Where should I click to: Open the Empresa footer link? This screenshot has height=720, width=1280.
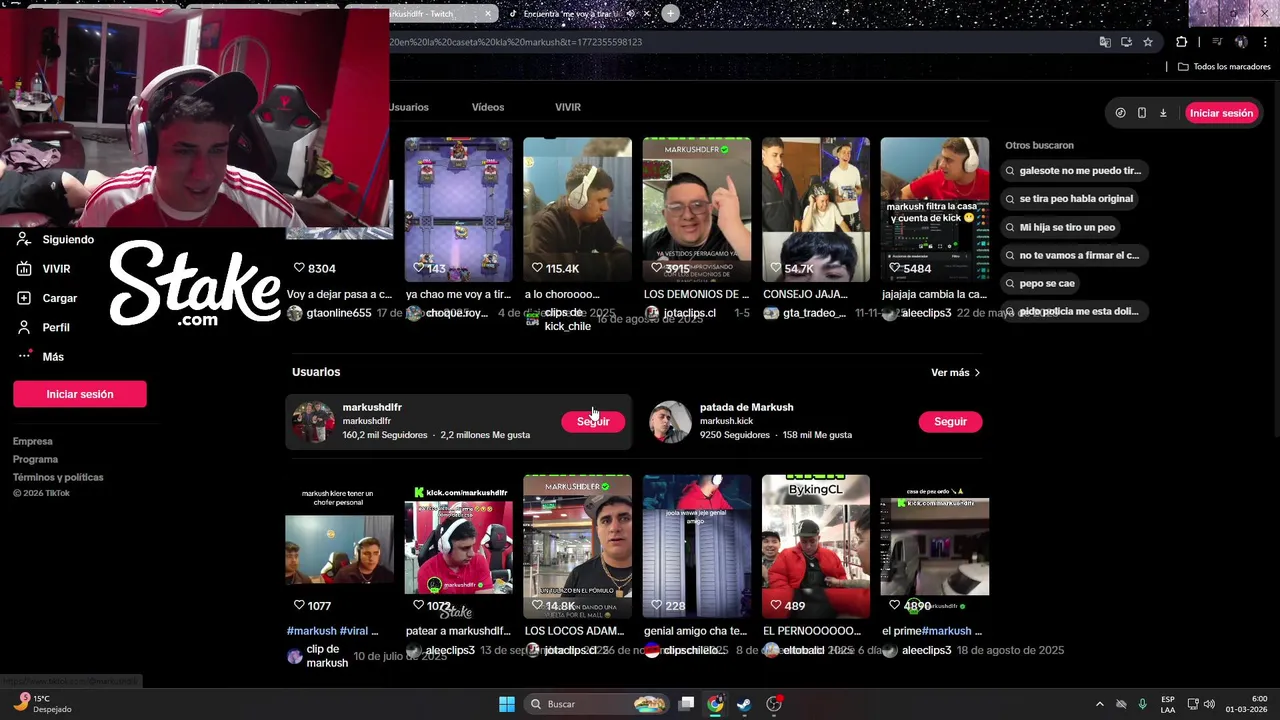tap(33, 442)
